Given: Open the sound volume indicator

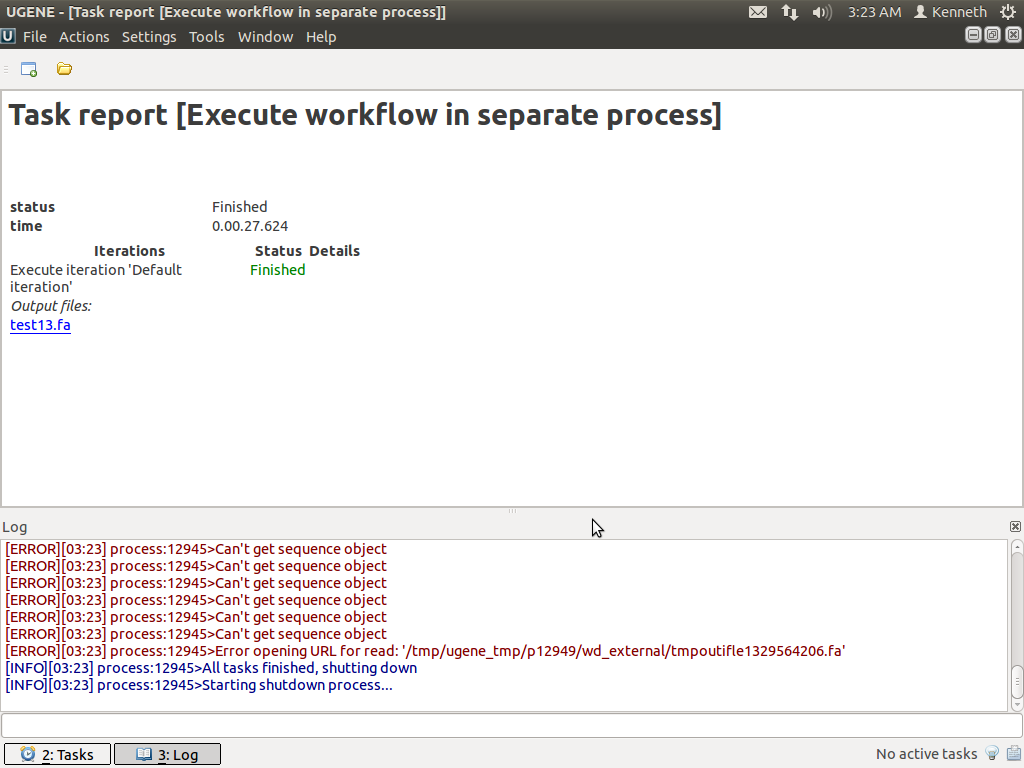Looking at the screenshot, I should [x=821, y=12].
